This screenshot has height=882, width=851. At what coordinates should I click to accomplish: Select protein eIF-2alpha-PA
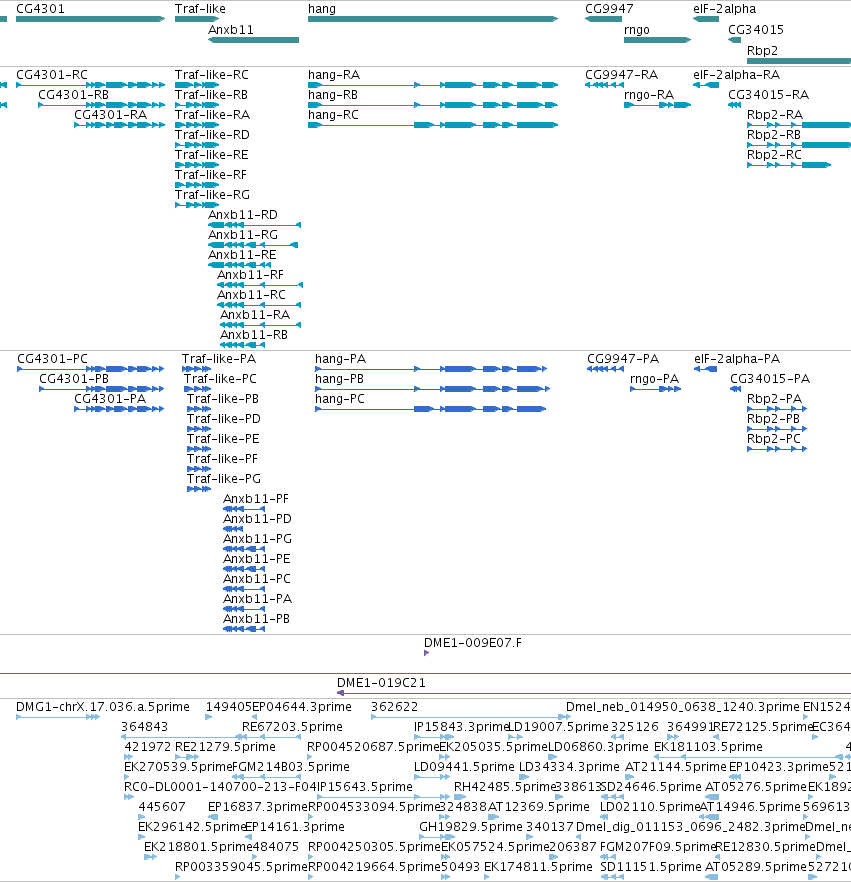(705, 369)
